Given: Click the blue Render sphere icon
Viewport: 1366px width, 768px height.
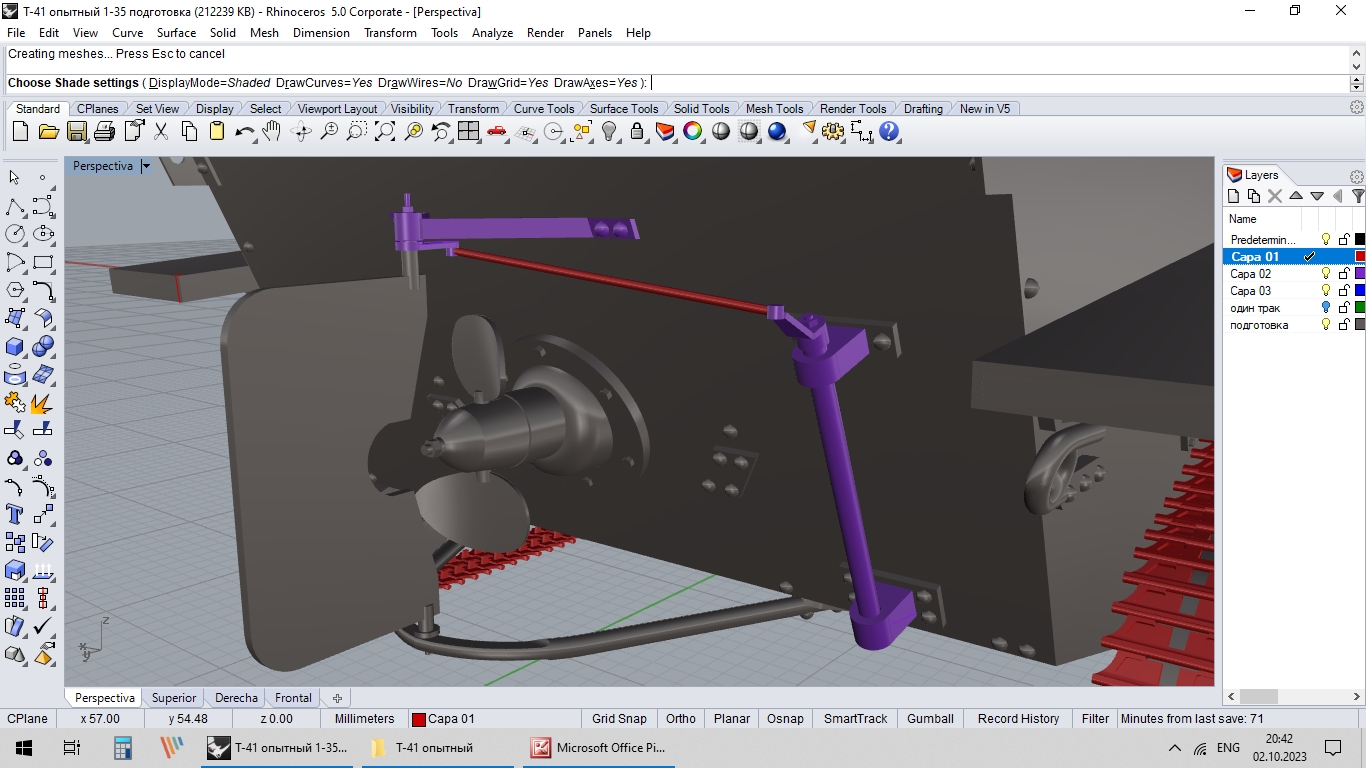Looking at the screenshot, I should click(777, 131).
